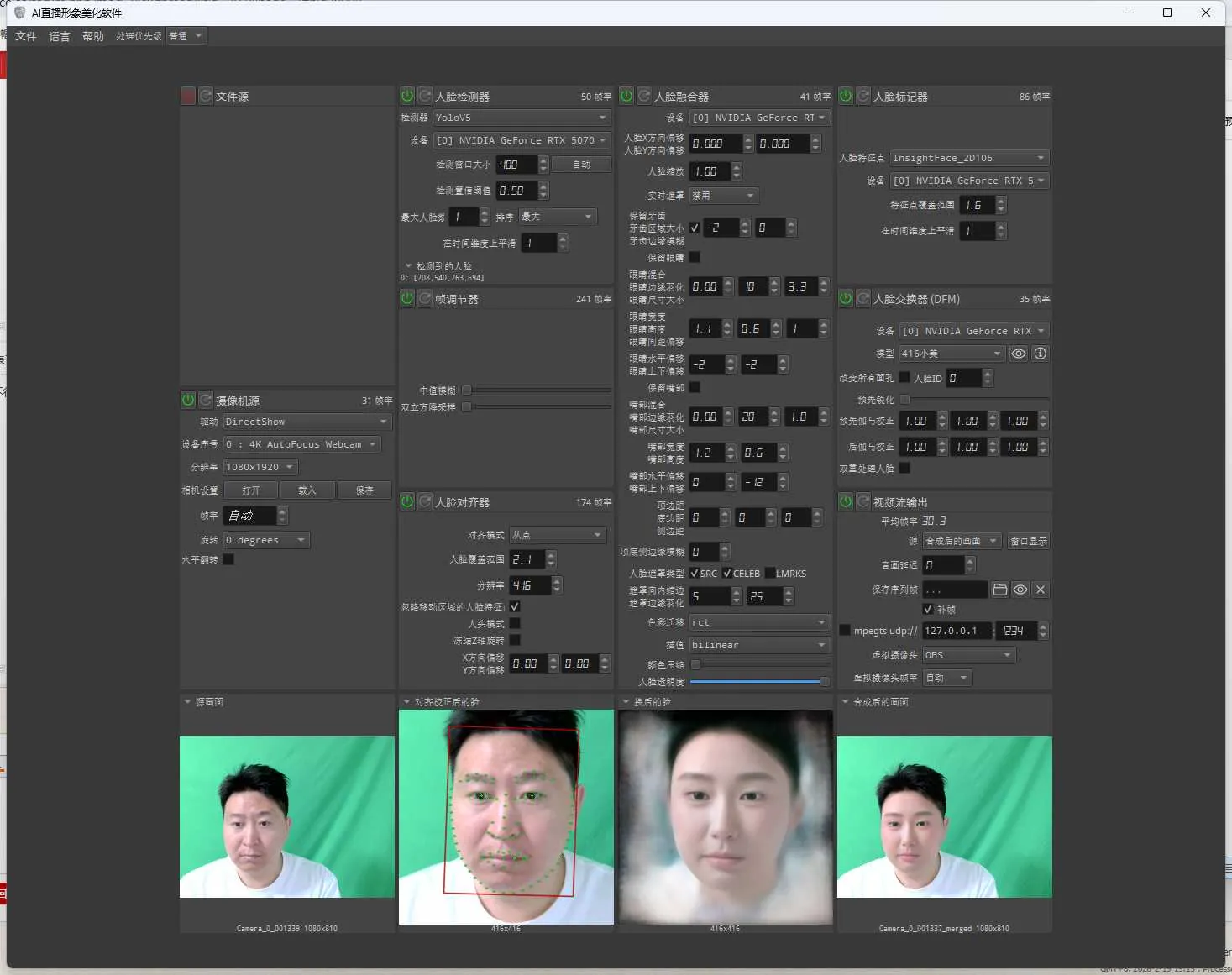Open the folder browser for 保存序列帧
Screen dimensions: 1232x975
(999, 590)
